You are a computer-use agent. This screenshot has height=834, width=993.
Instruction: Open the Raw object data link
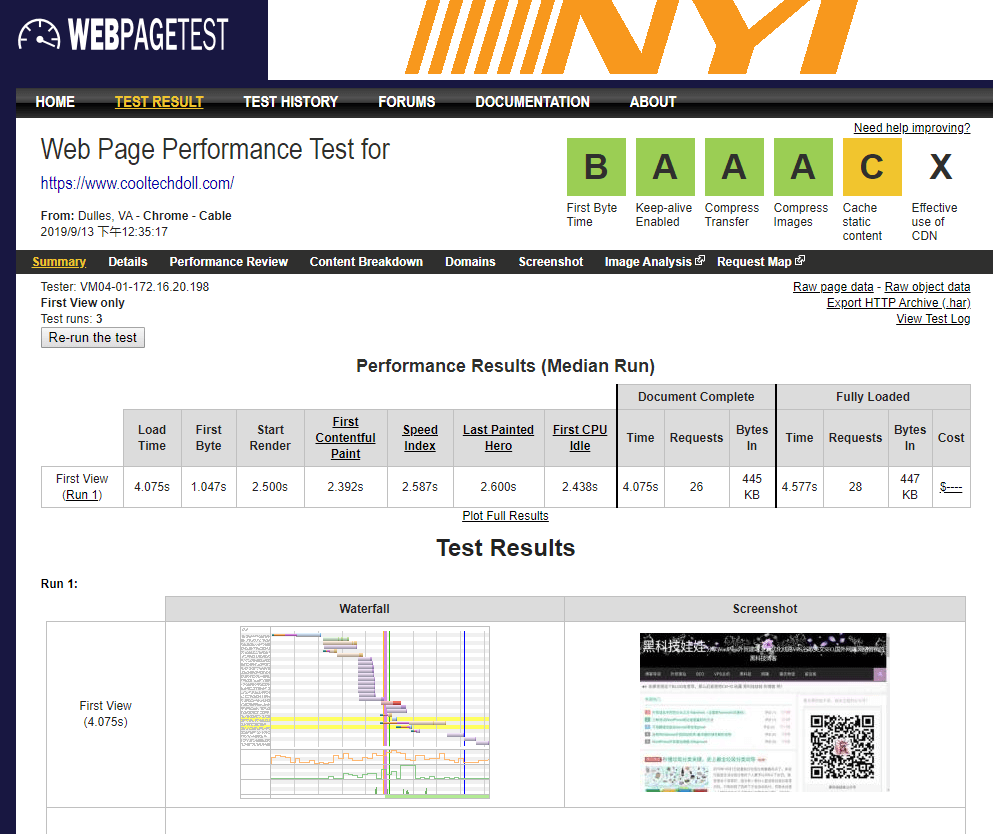pyautogui.click(x=927, y=287)
